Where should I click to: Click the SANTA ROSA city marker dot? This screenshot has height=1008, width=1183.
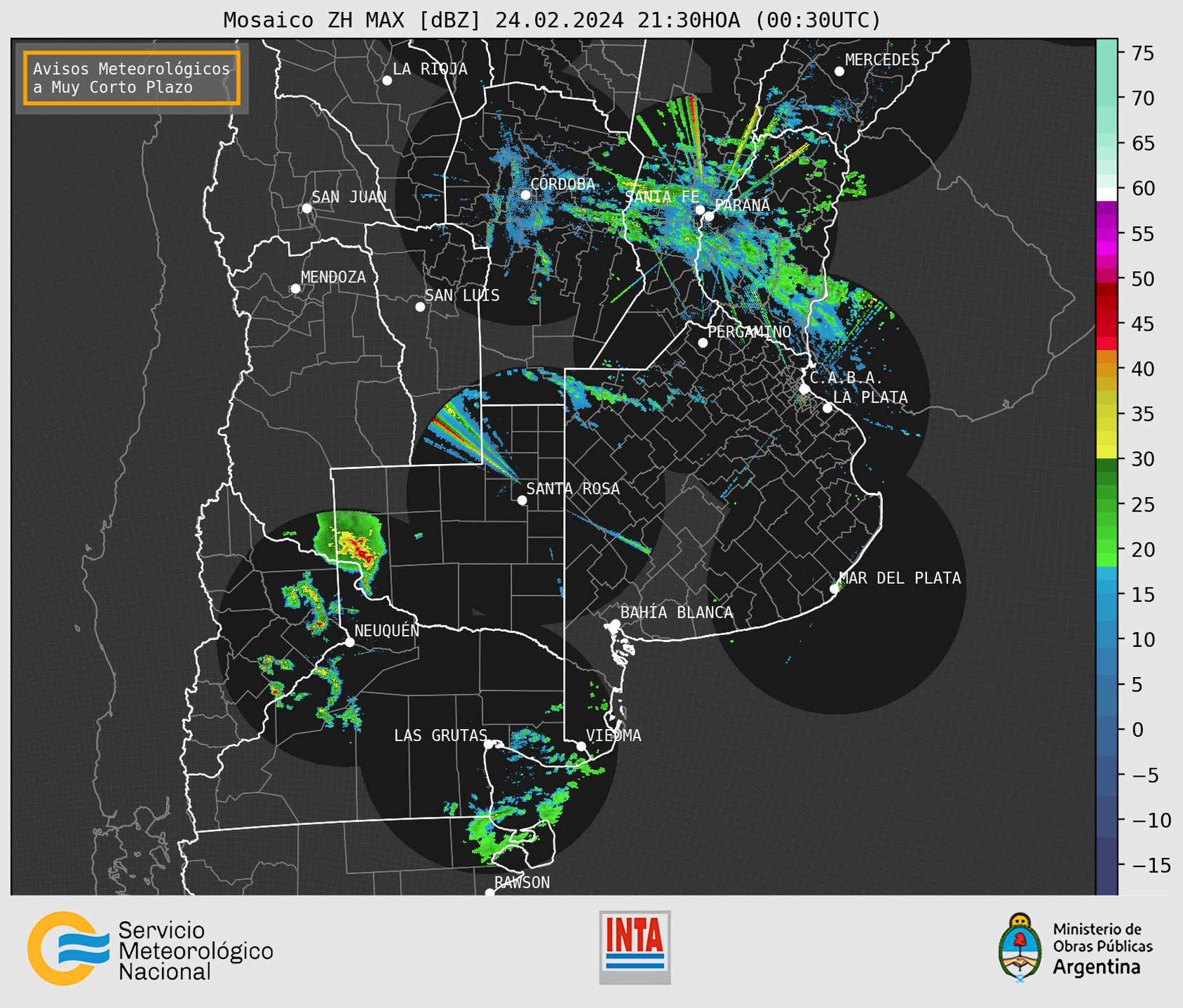pos(522,500)
